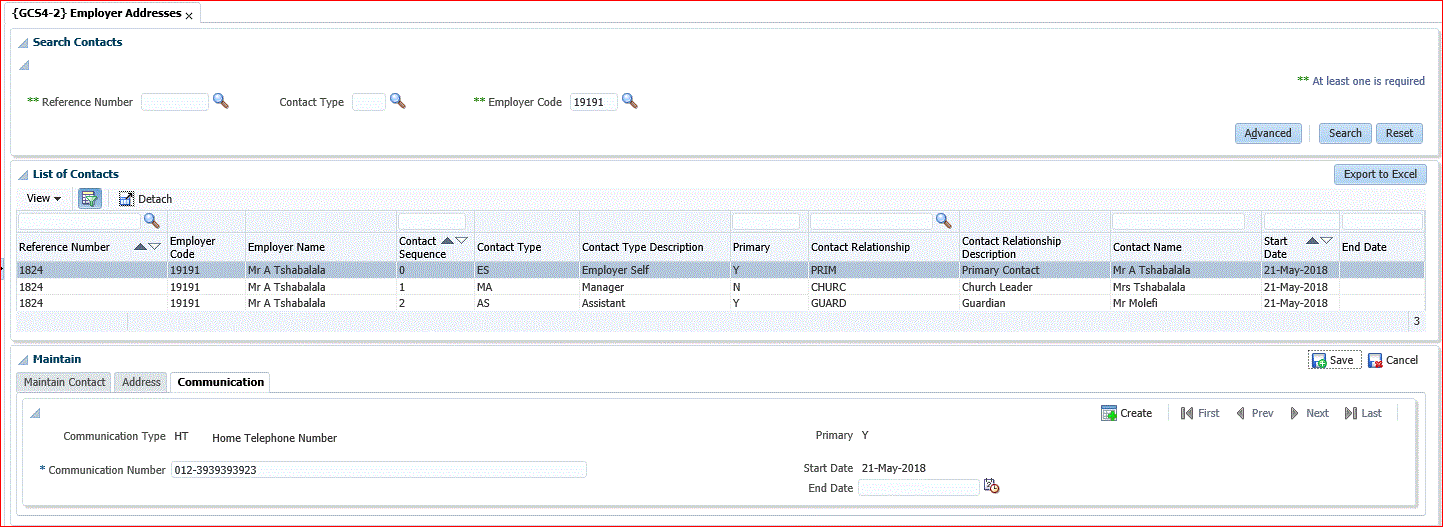Open the Contact Type lookup magnifier

click(397, 101)
